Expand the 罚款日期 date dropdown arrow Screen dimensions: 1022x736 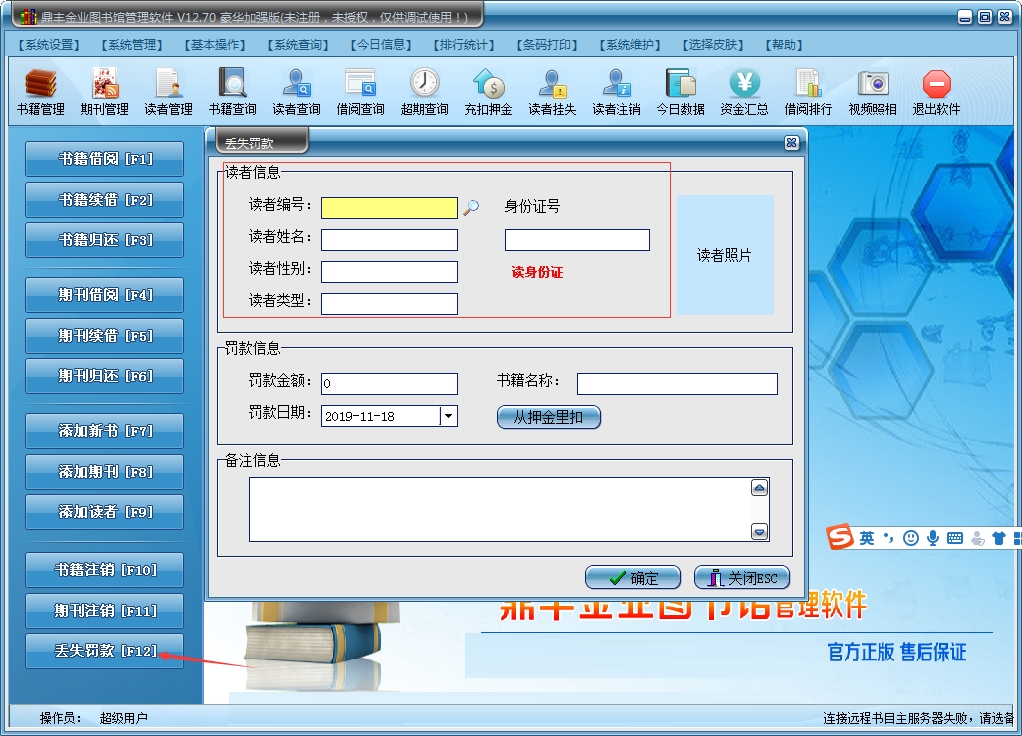click(x=448, y=416)
